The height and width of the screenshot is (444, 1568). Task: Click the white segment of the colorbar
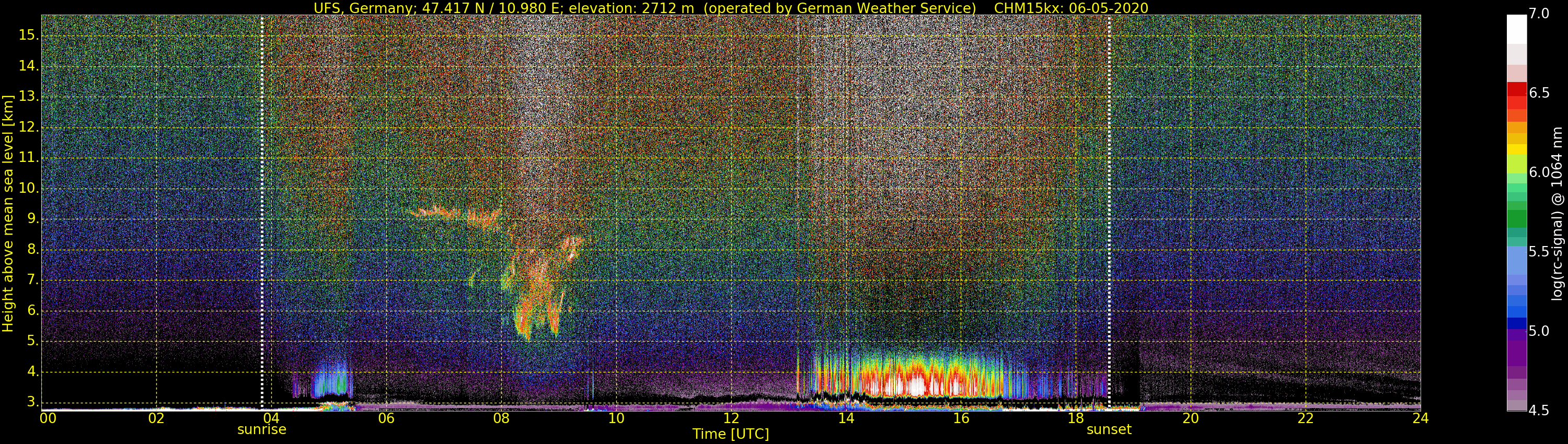(x=1516, y=29)
